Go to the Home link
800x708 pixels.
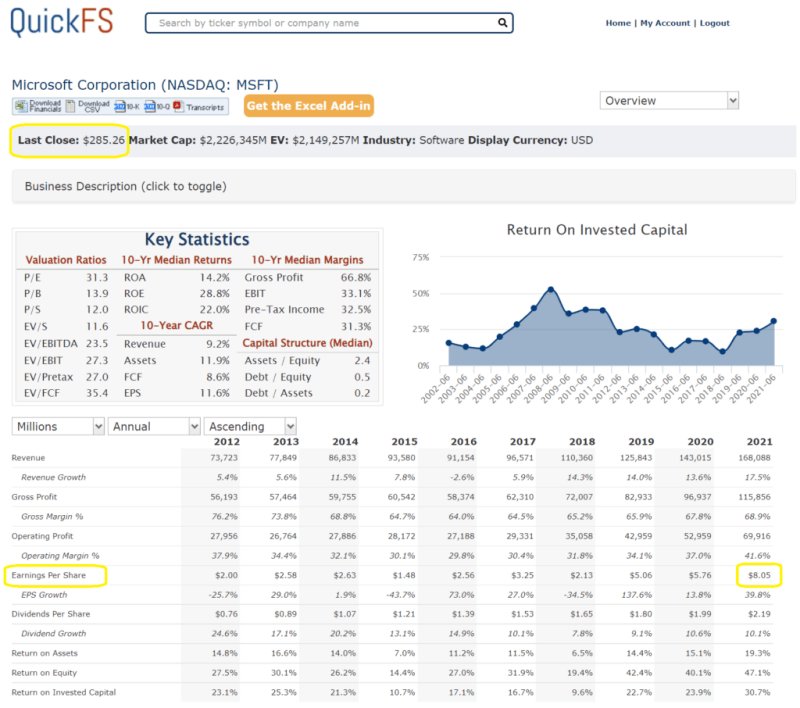618,23
